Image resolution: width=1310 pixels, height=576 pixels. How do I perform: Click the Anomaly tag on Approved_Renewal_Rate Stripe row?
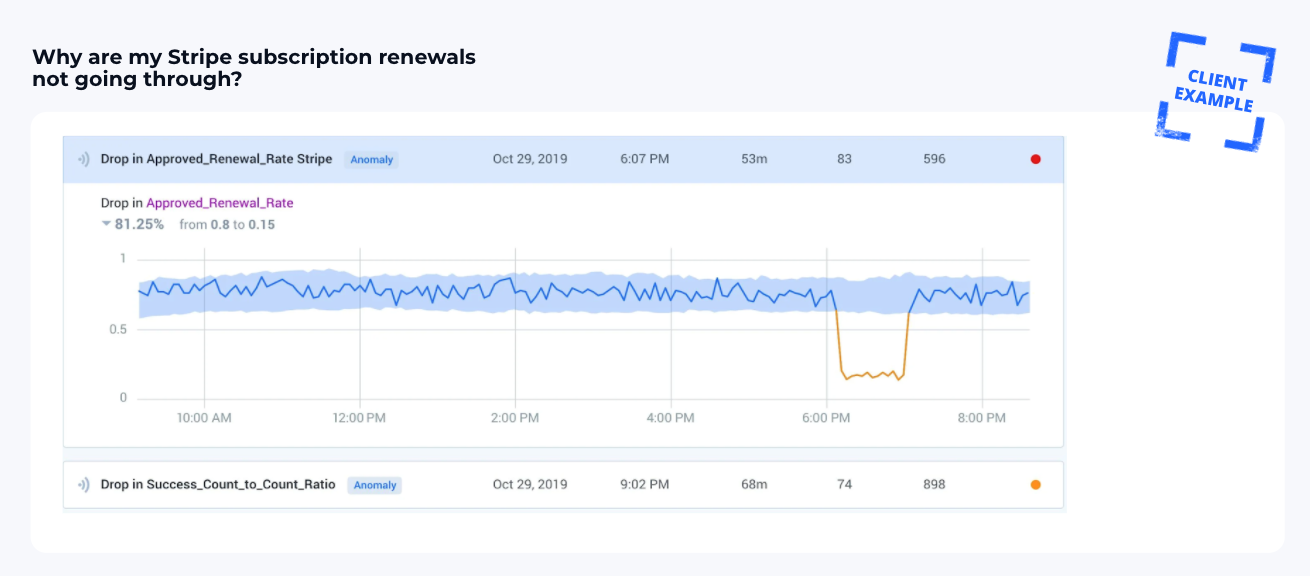(372, 160)
